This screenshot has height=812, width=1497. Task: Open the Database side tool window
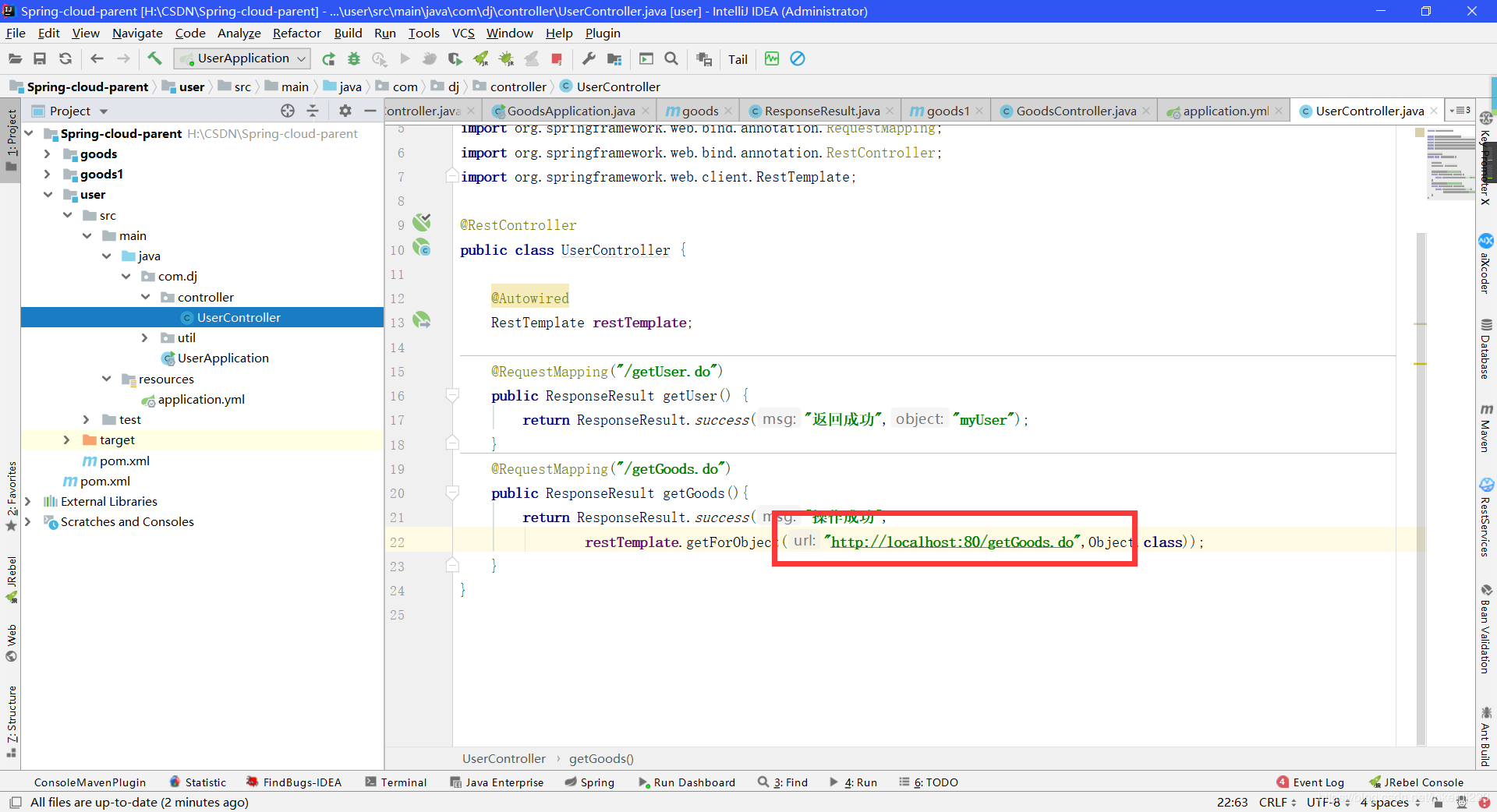click(1486, 349)
